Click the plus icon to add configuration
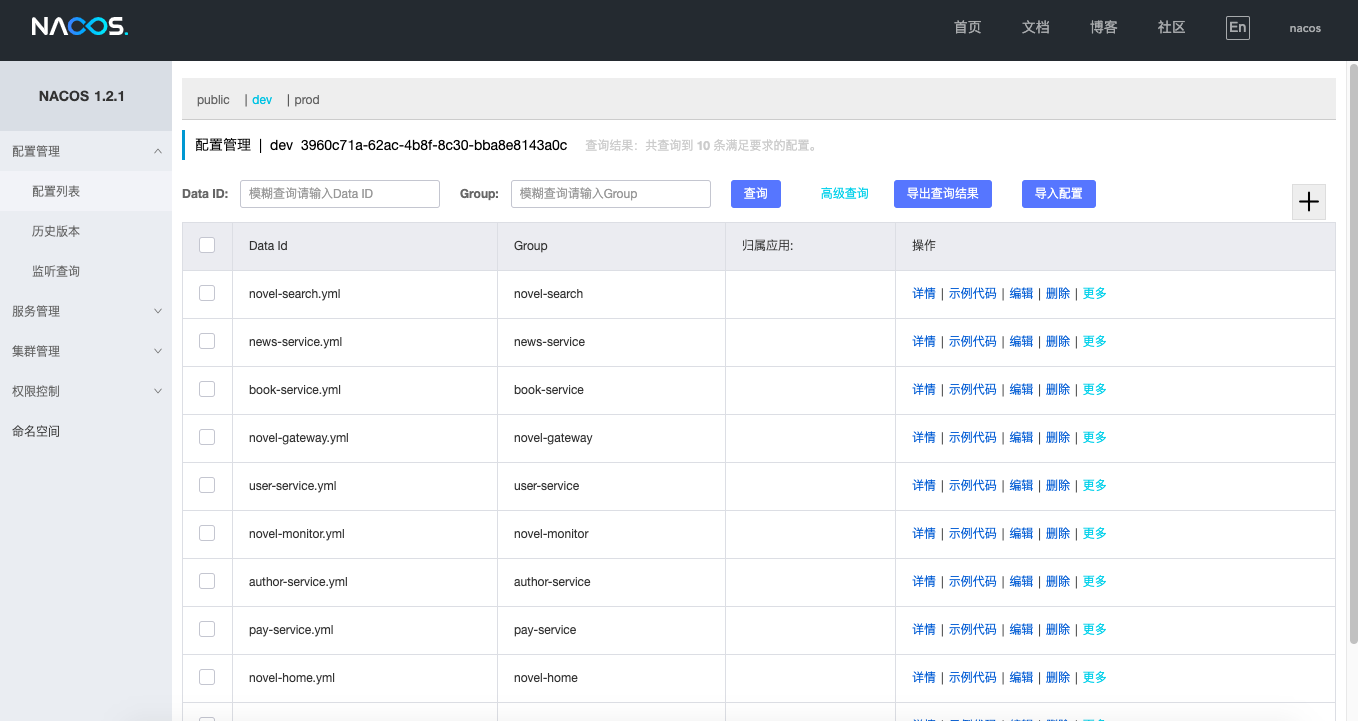Viewport: 1358px width, 721px height. click(1308, 202)
